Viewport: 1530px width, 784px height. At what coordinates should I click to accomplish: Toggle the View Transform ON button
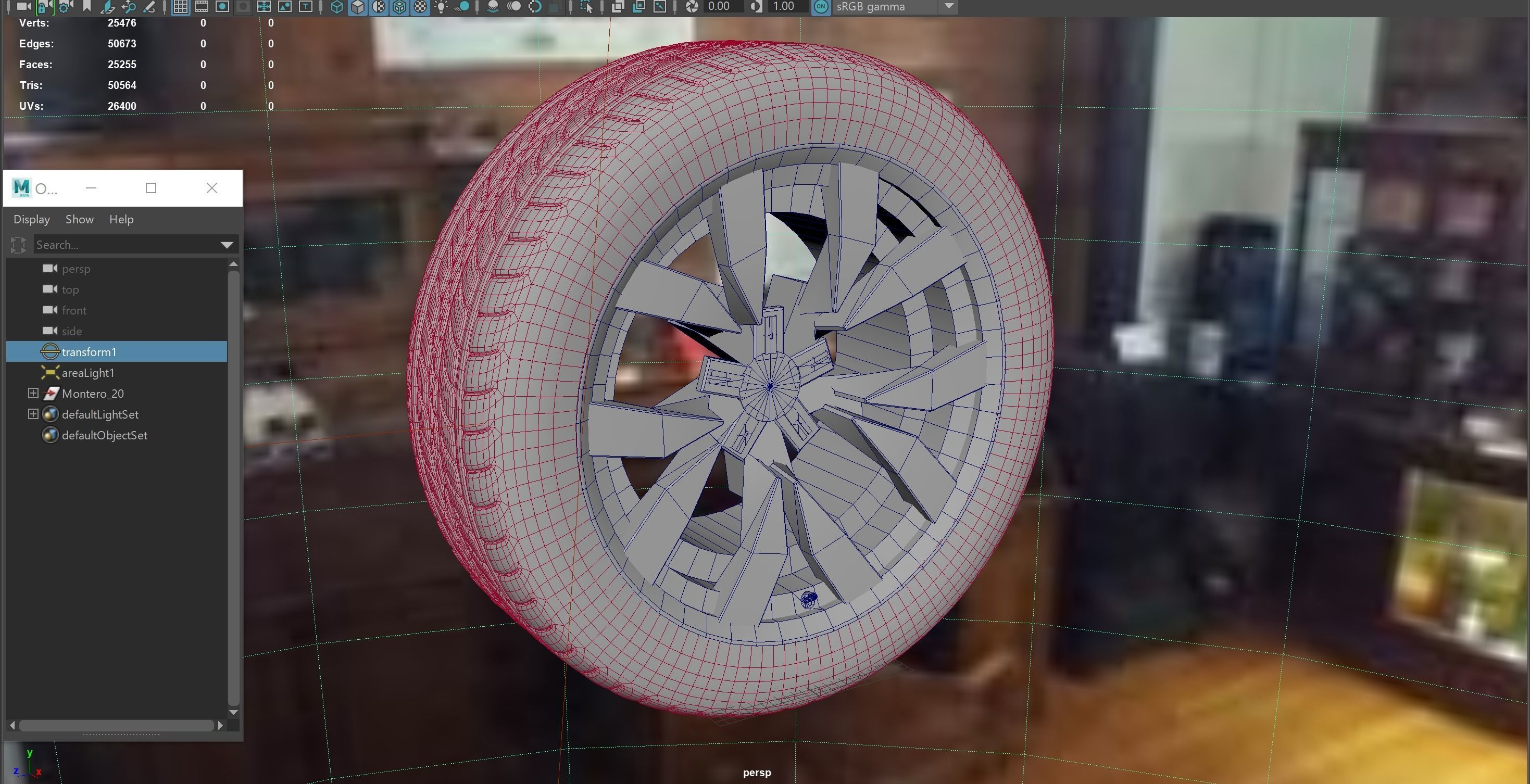coord(821,7)
